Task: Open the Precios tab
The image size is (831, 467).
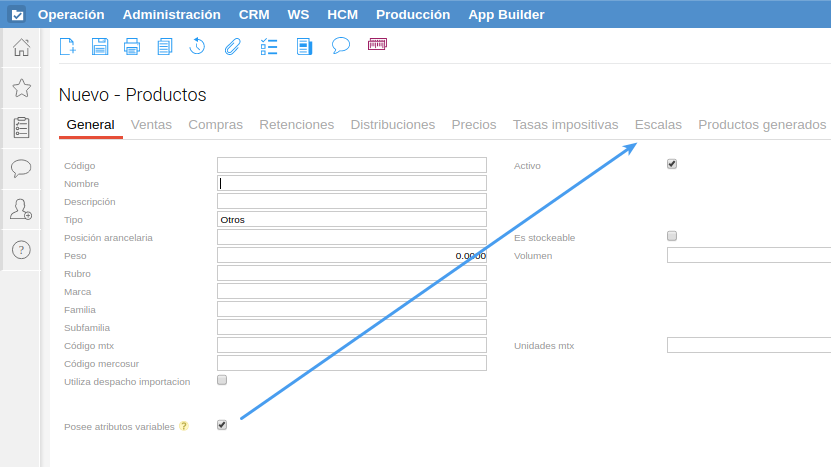Action: (x=474, y=125)
